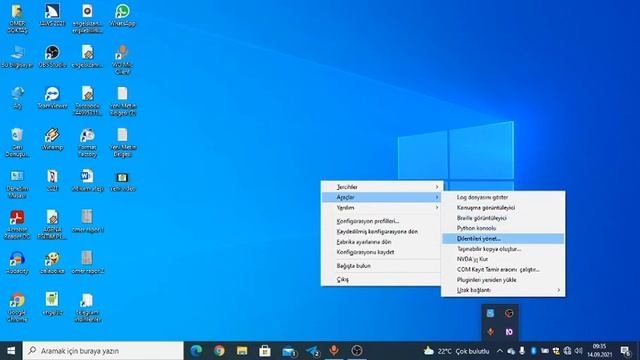Show hidden tray icons chevron

click(500, 351)
